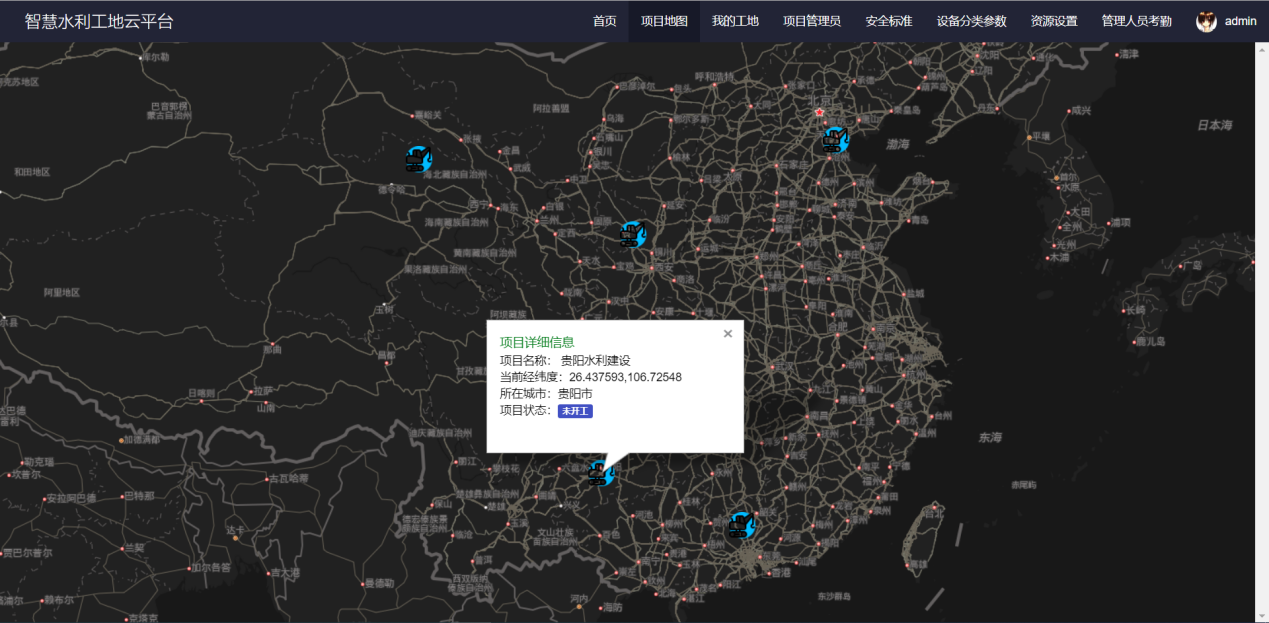Open 设备分类参数 in the top menu
The image size is (1269, 623).
(x=971, y=21)
